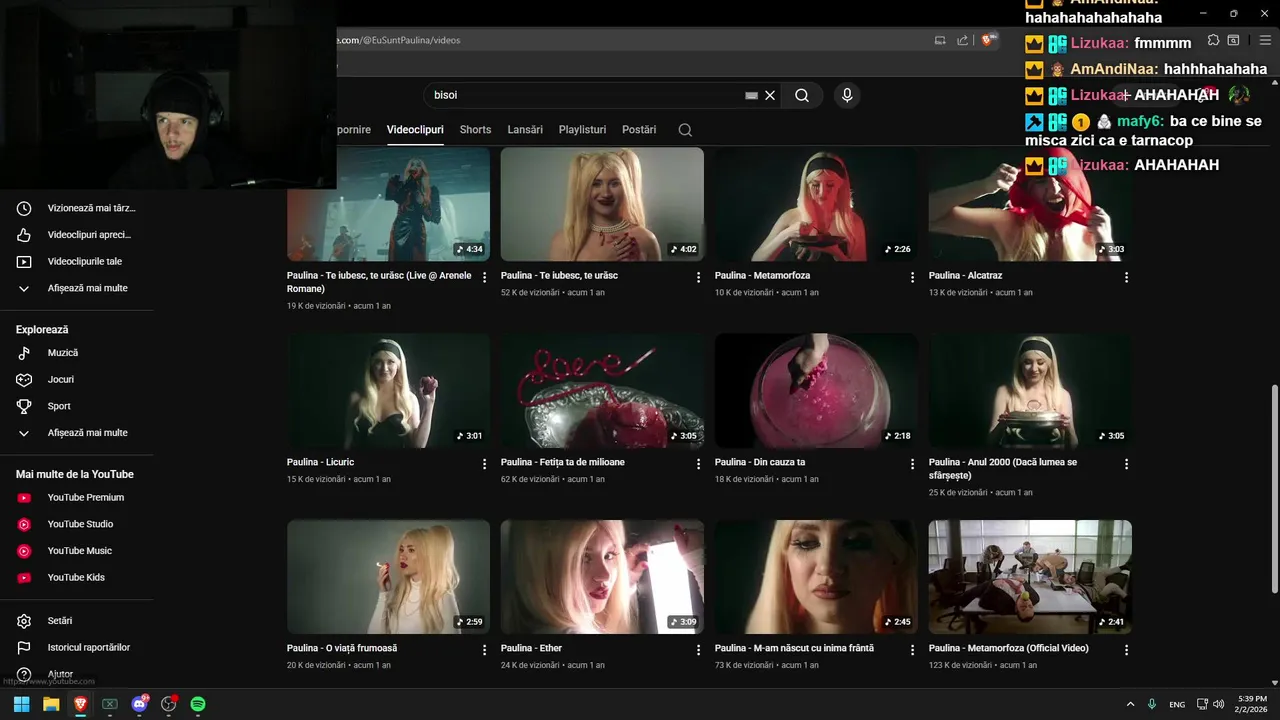
Task: Open title Paulina - Anul 2000 (Dacă lumea se sfârșește)
Action: [1003, 469]
